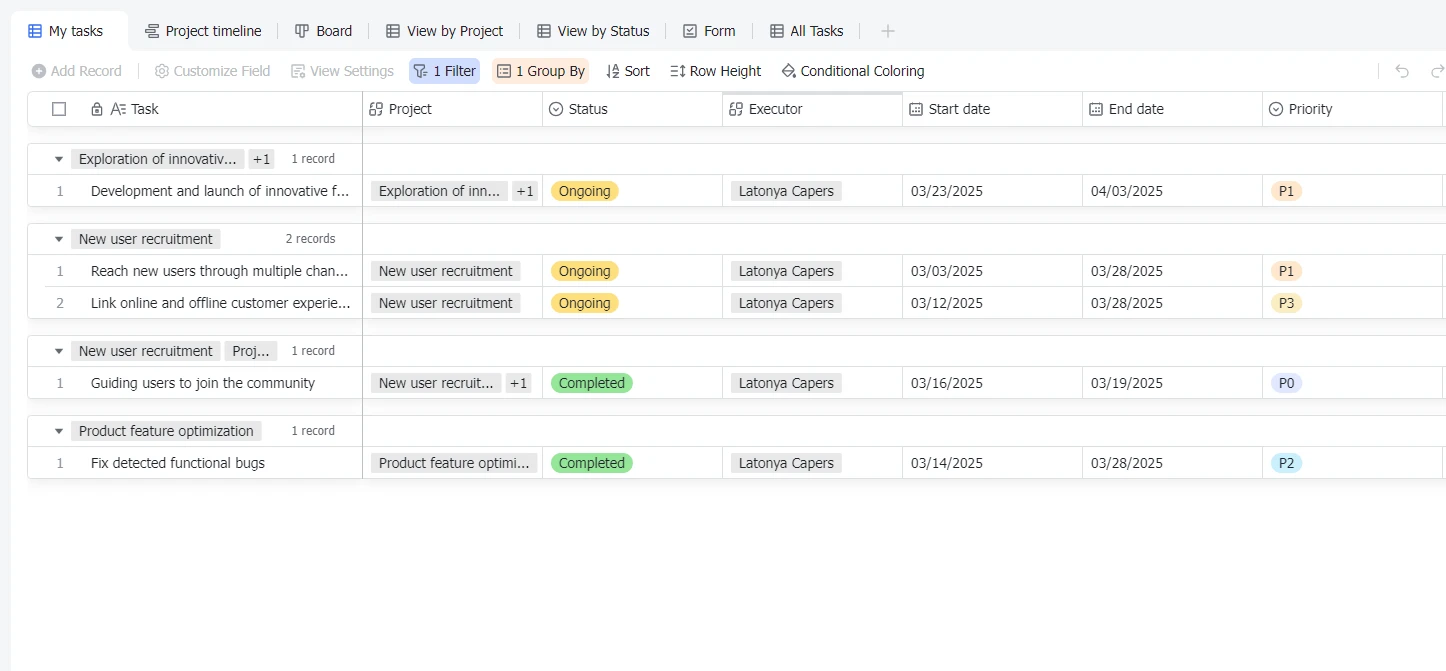
Task: Click start date 03/16/2025
Action: point(947,383)
